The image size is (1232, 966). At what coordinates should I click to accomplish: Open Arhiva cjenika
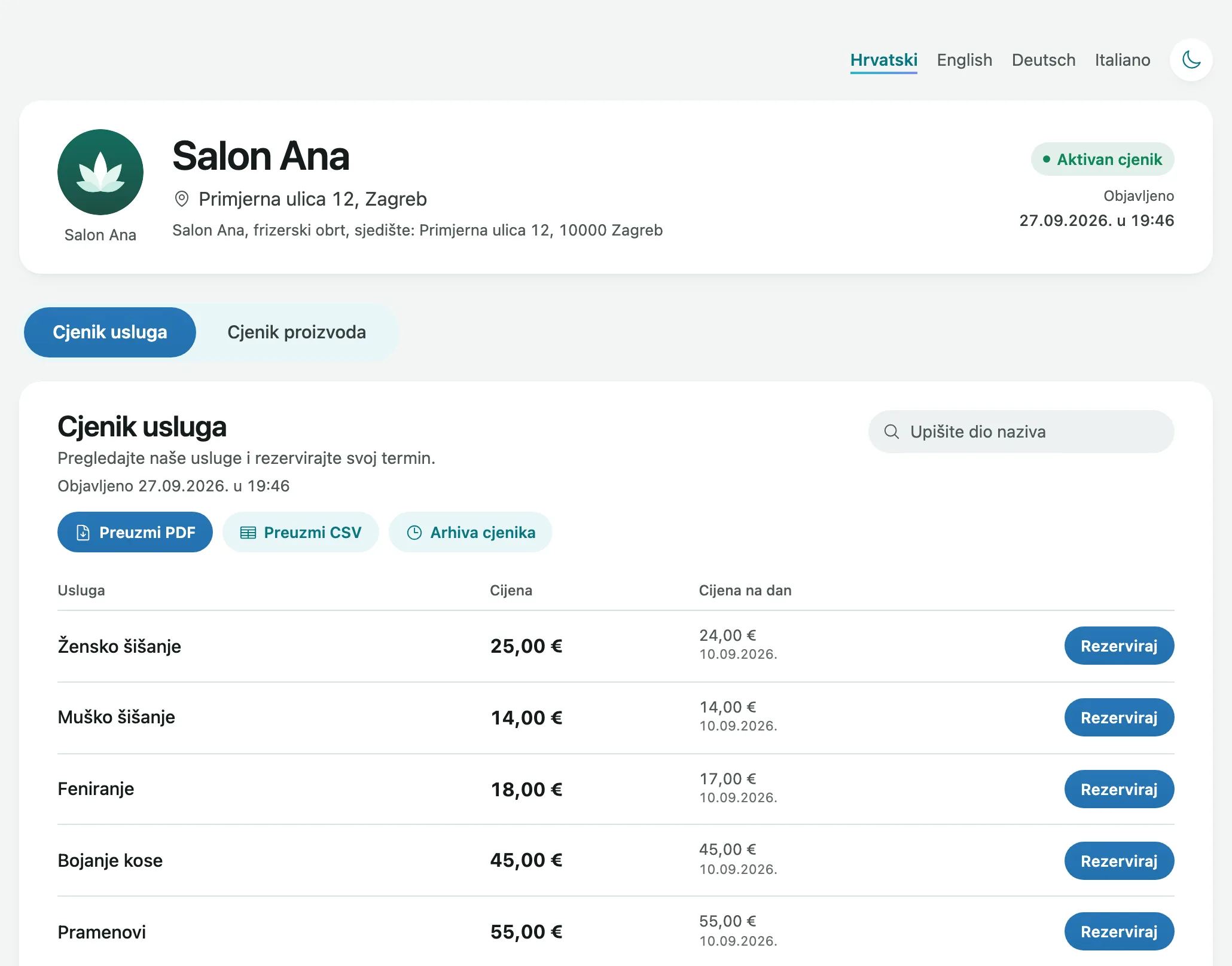tap(470, 532)
